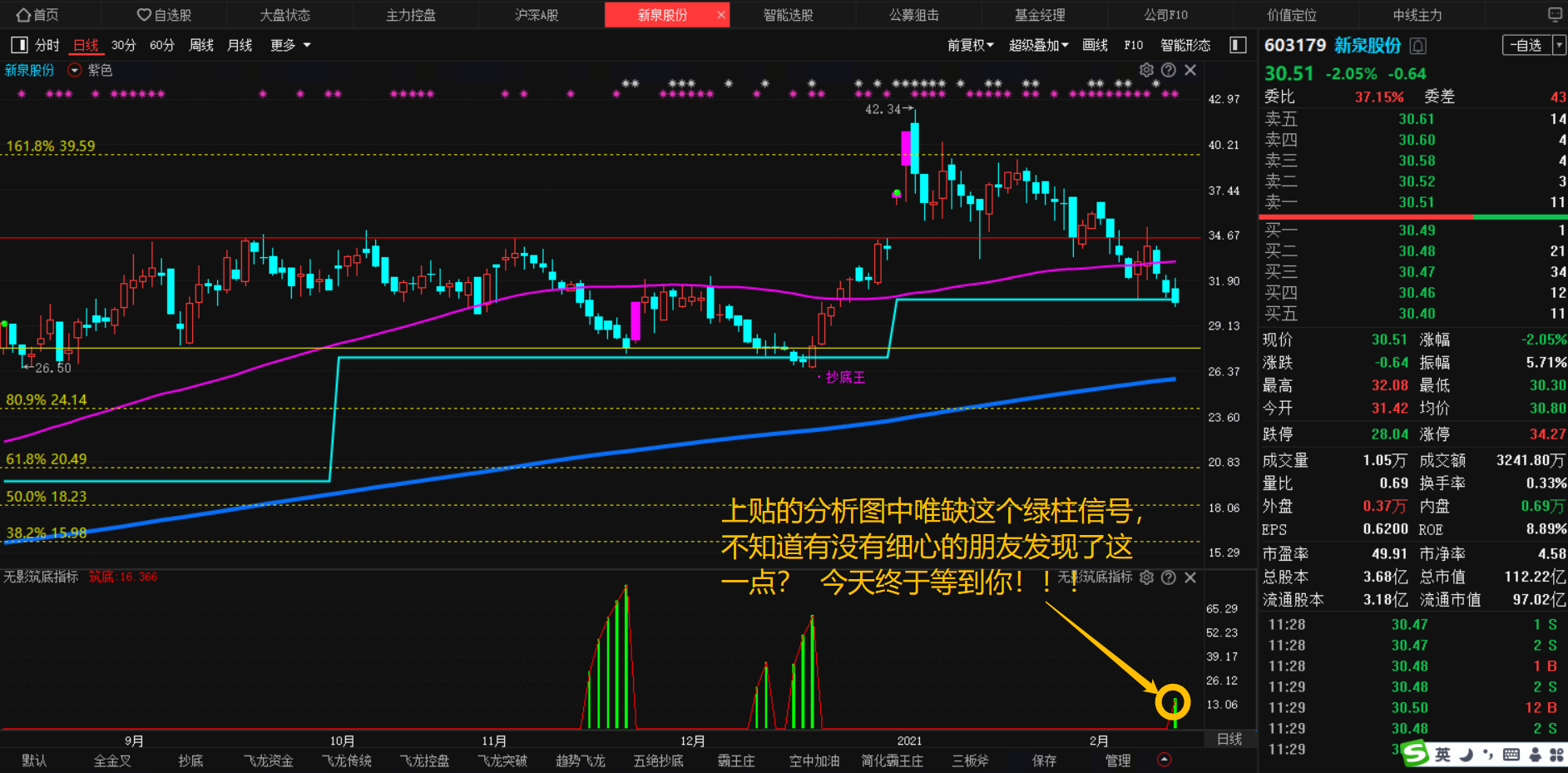Image resolution: width=1568 pixels, height=773 pixels.
Task: Open the 智能形态 pattern tool
Action: [x=1185, y=45]
